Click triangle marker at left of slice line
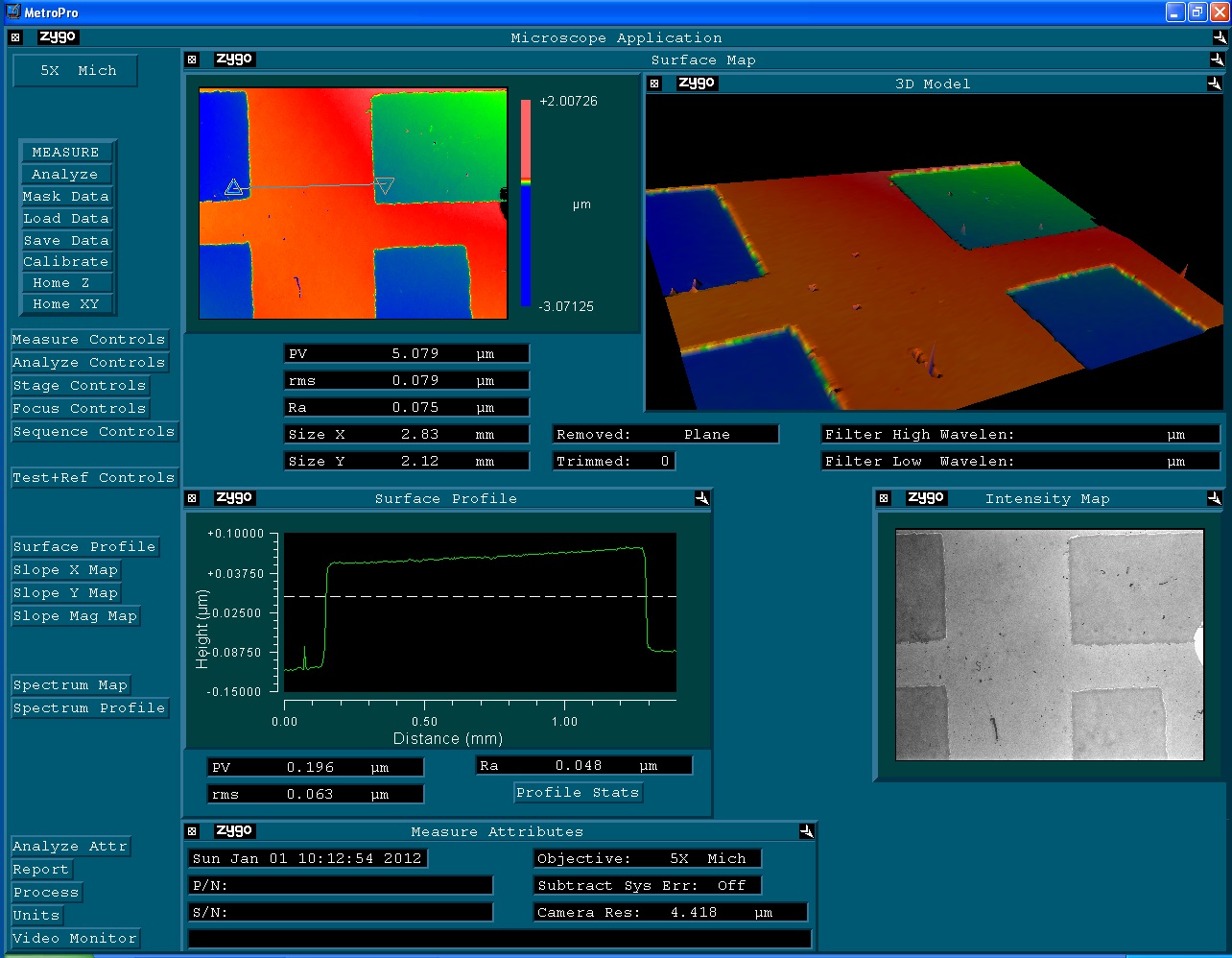The image size is (1232, 958). point(233,187)
